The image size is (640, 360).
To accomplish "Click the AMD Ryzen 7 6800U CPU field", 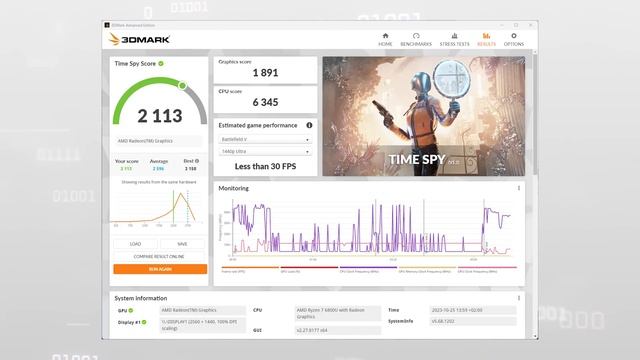I will click(x=338, y=313).
